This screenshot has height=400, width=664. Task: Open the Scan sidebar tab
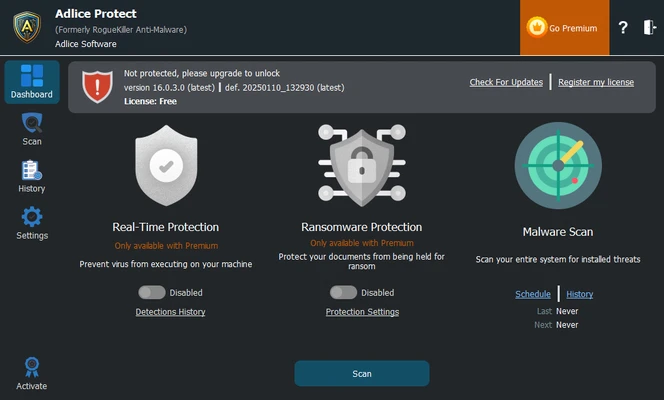(32, 129)
